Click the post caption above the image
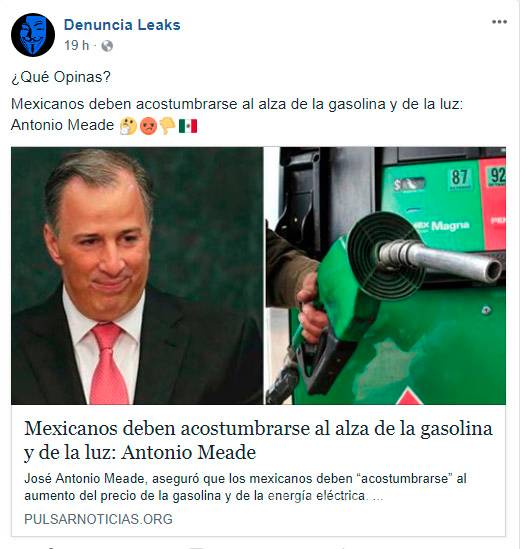This screenshot has width=531, height=549. pyautogui.click(x=237, y=114)
